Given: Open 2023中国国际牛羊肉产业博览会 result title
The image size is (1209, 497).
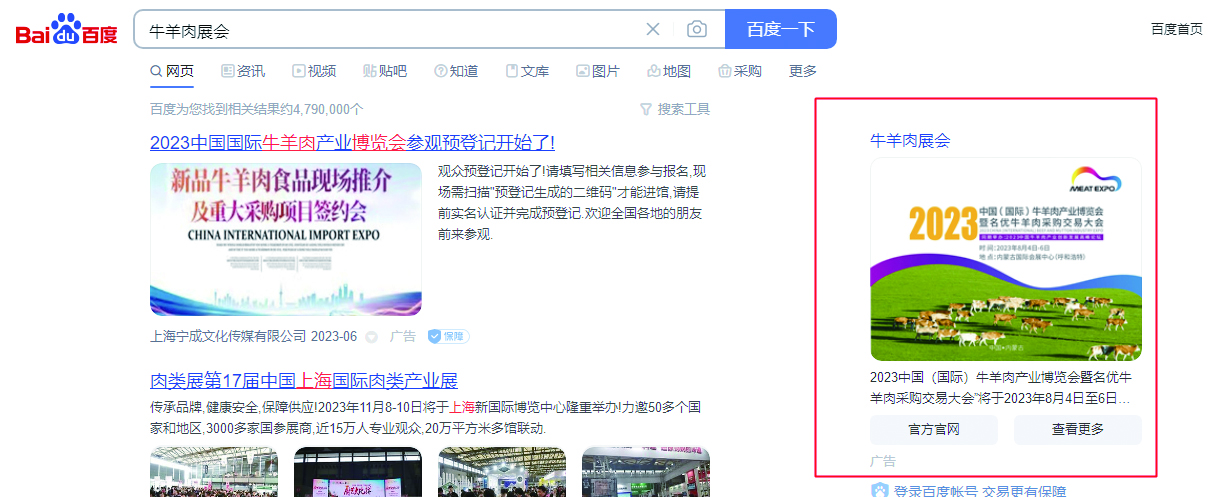Looking at the screenshot, I should click(x=352, y=143).
